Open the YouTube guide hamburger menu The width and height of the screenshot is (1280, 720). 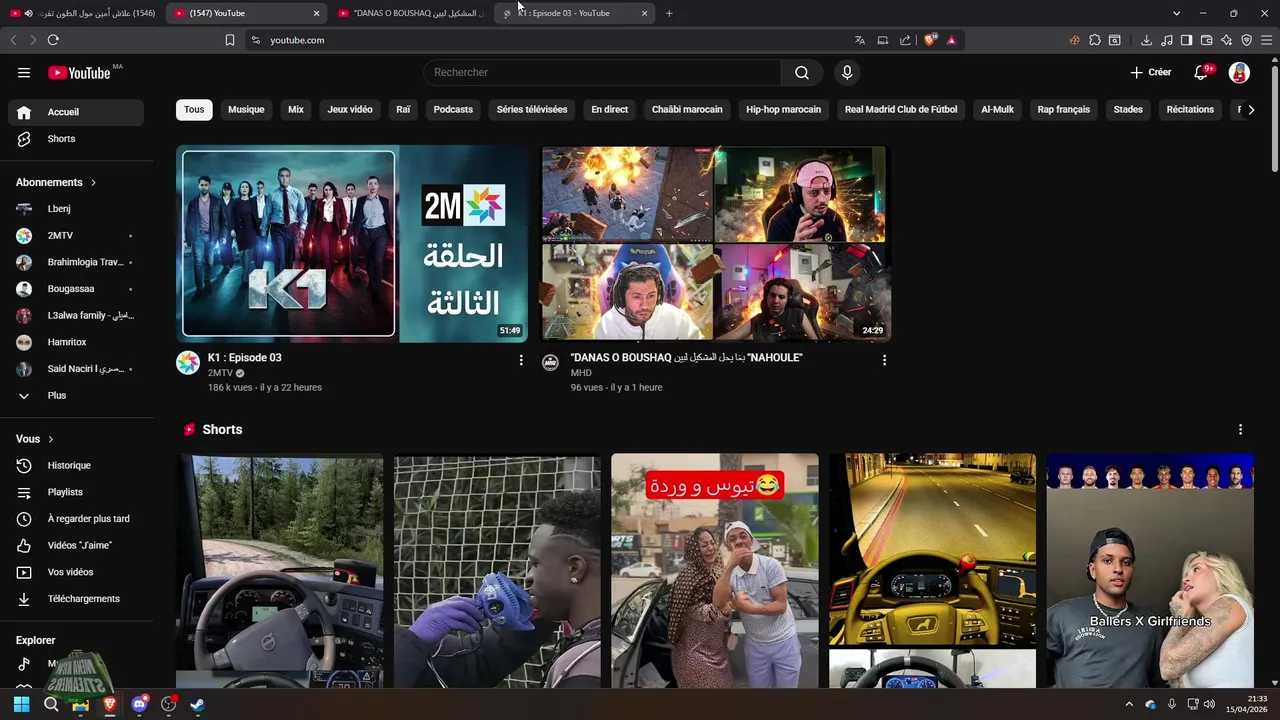tap(24, 72)
